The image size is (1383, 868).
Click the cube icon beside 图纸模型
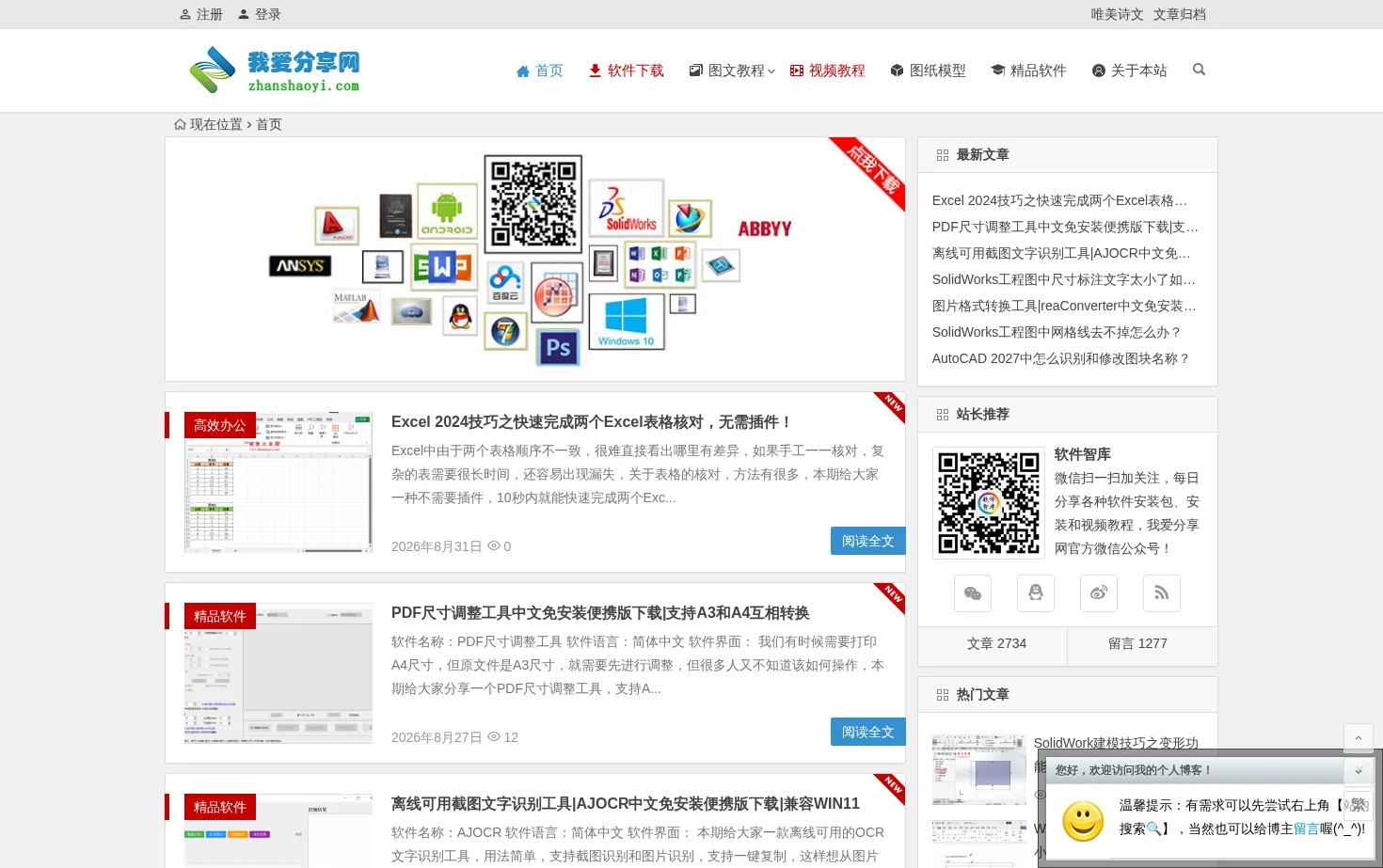click(897, 71)
